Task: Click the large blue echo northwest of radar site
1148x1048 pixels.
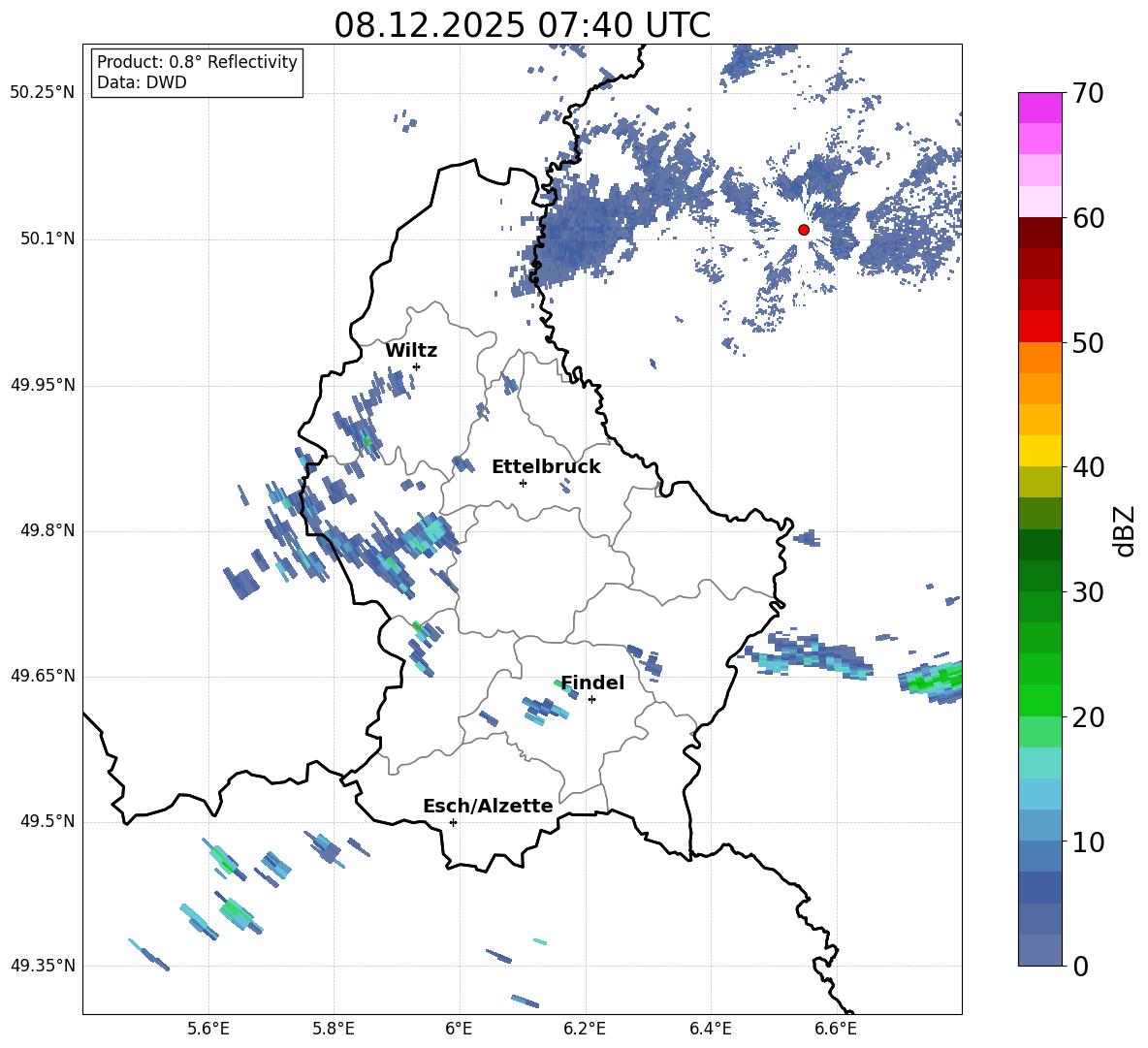Action: (586, 231)
